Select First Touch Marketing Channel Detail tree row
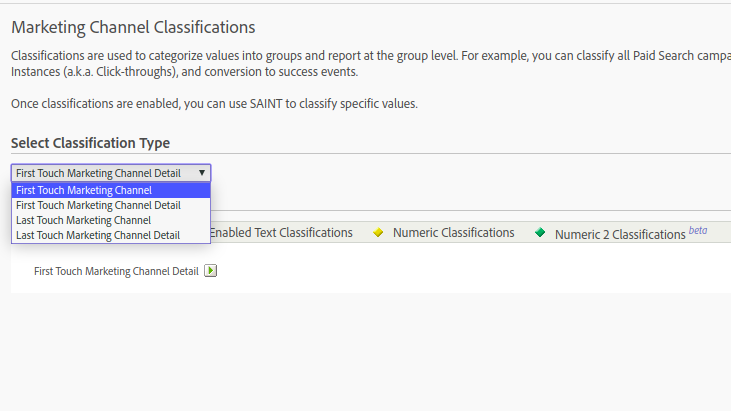The width and height of the screenshot is (731, 411). click(116, 270)
